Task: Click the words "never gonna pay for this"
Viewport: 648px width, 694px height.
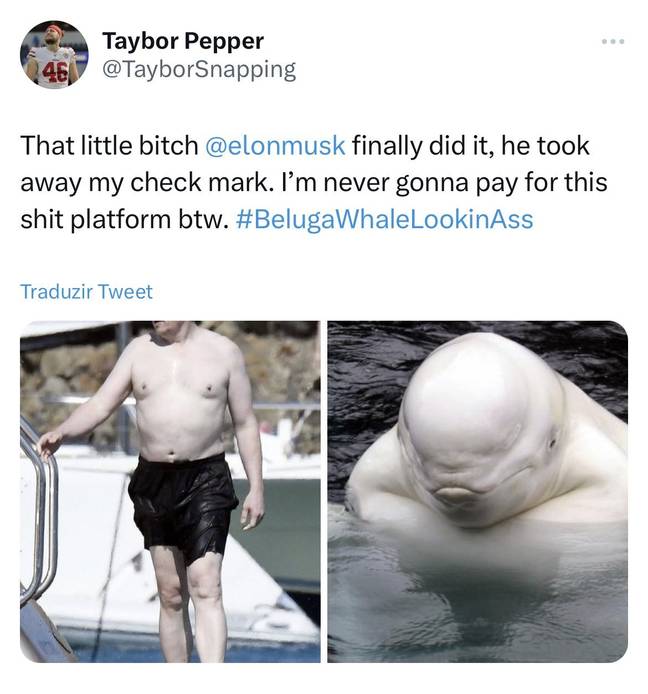Action: coord(465,182)
